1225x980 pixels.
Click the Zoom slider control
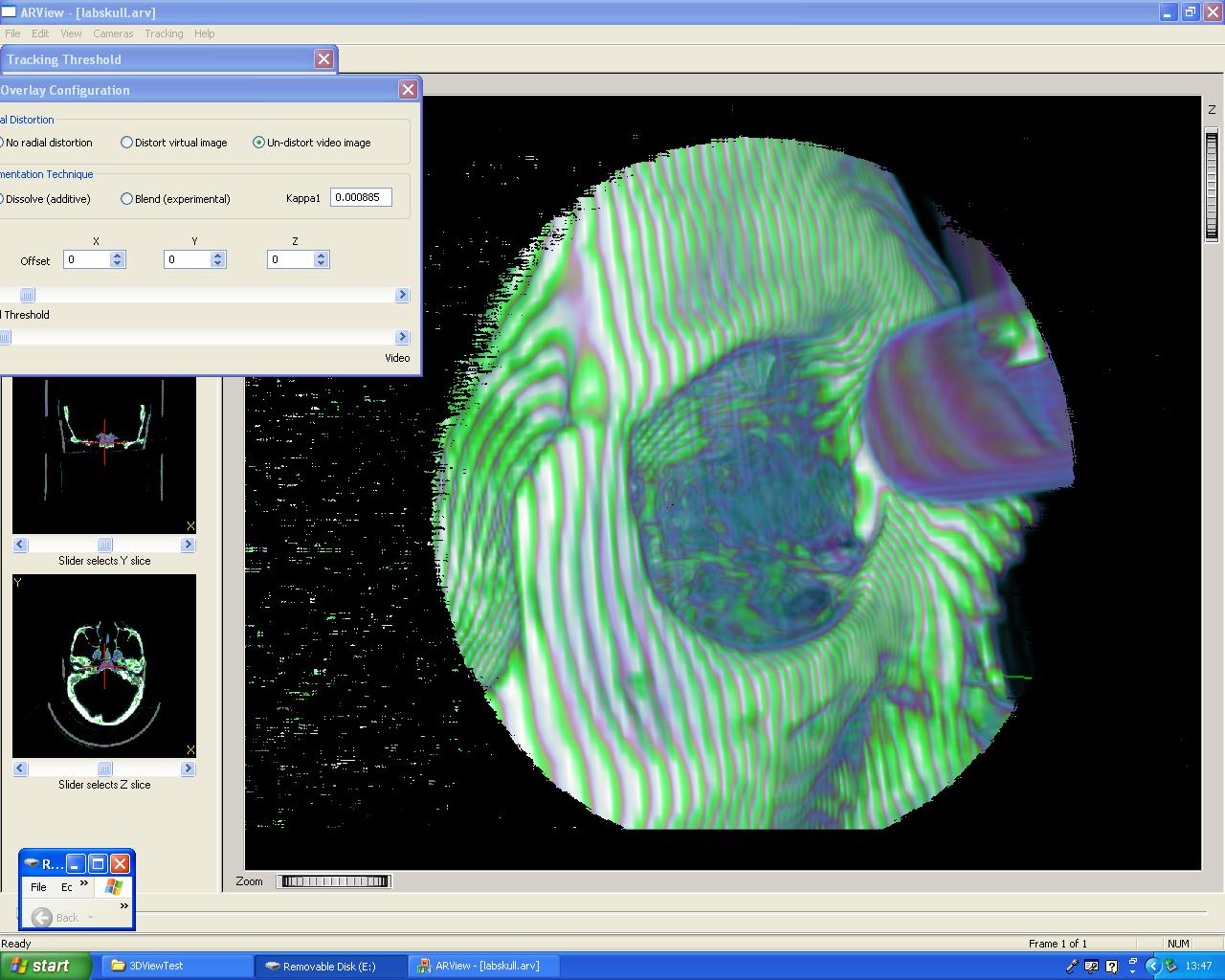pos(334,881)
